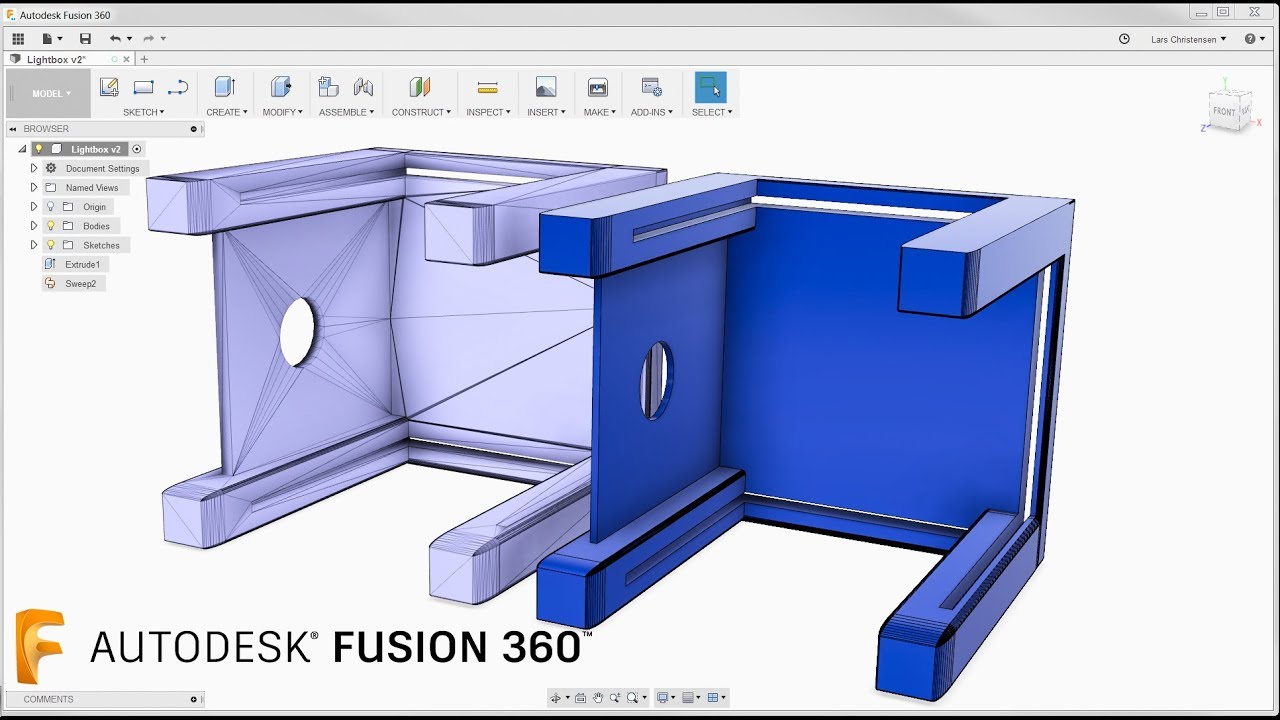Expand the Named Views node
Image resolution: width=1280 pixels, height=720 pixels.
click(x=34, y=187)
